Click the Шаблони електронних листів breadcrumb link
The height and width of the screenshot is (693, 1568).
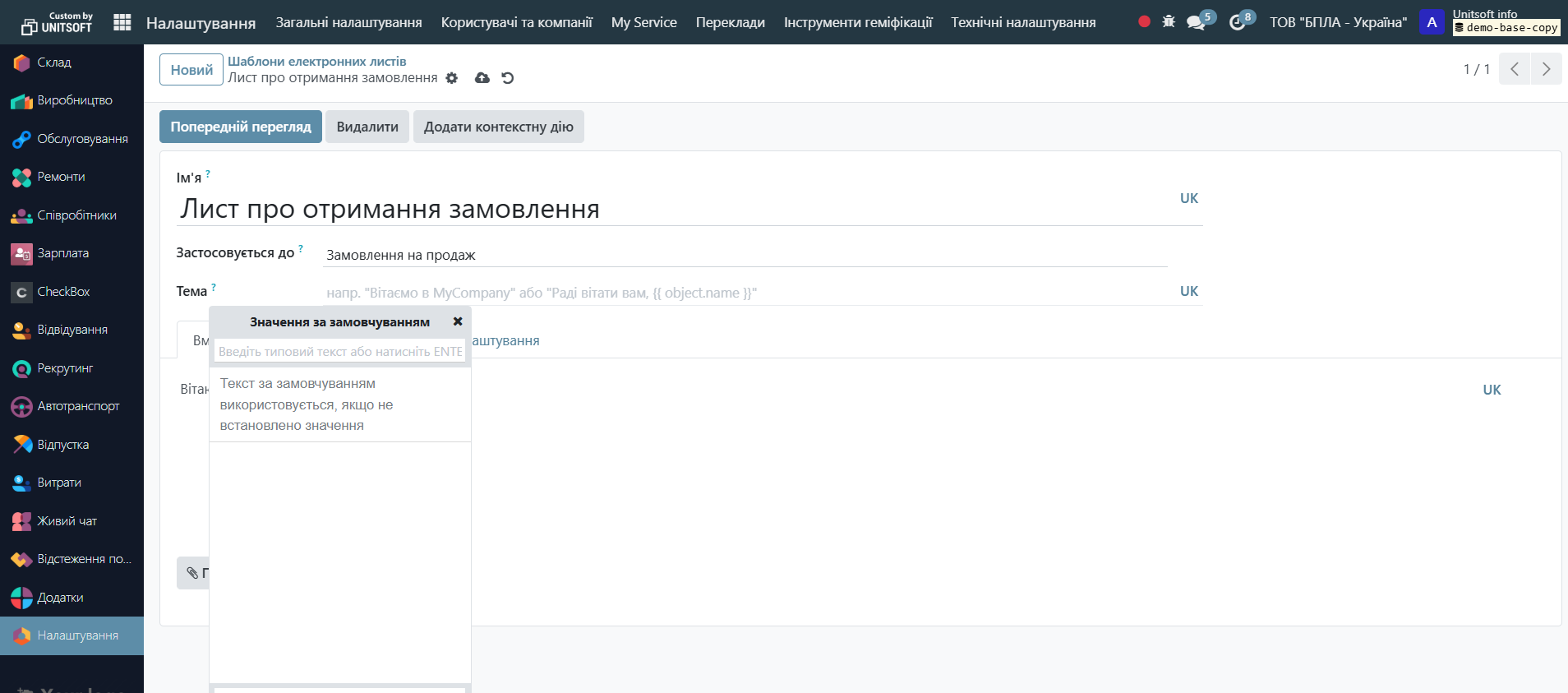pyautogui.click(x=316, y=61)
